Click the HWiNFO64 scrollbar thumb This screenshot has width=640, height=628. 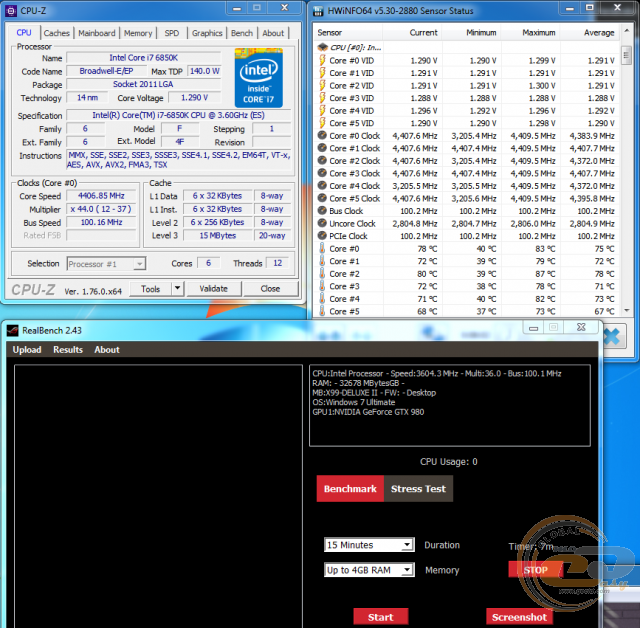(627, 55)
